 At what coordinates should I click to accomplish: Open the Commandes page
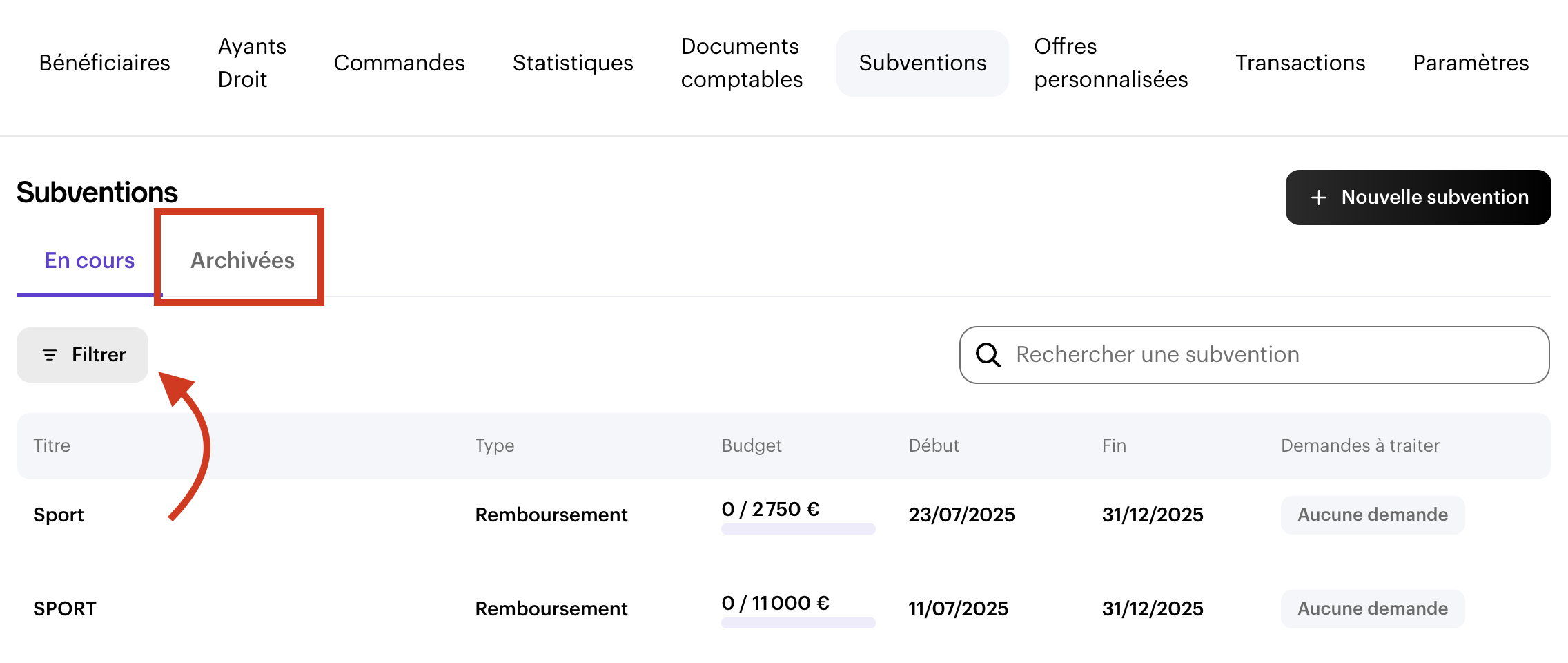[x=399, y=63]
